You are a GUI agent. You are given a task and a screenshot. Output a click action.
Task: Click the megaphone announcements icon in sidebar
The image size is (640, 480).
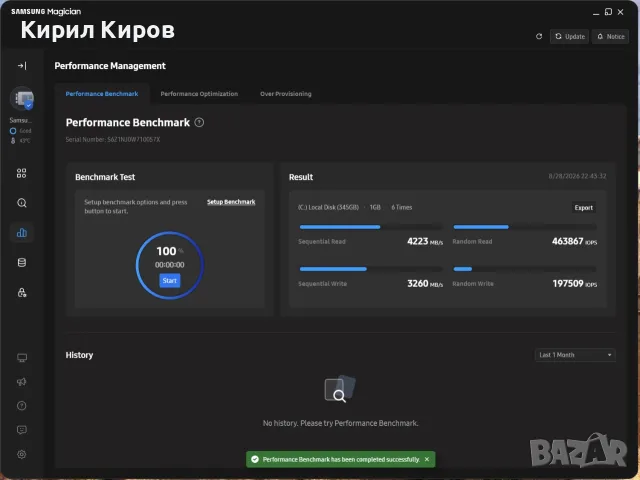[22, 382]
